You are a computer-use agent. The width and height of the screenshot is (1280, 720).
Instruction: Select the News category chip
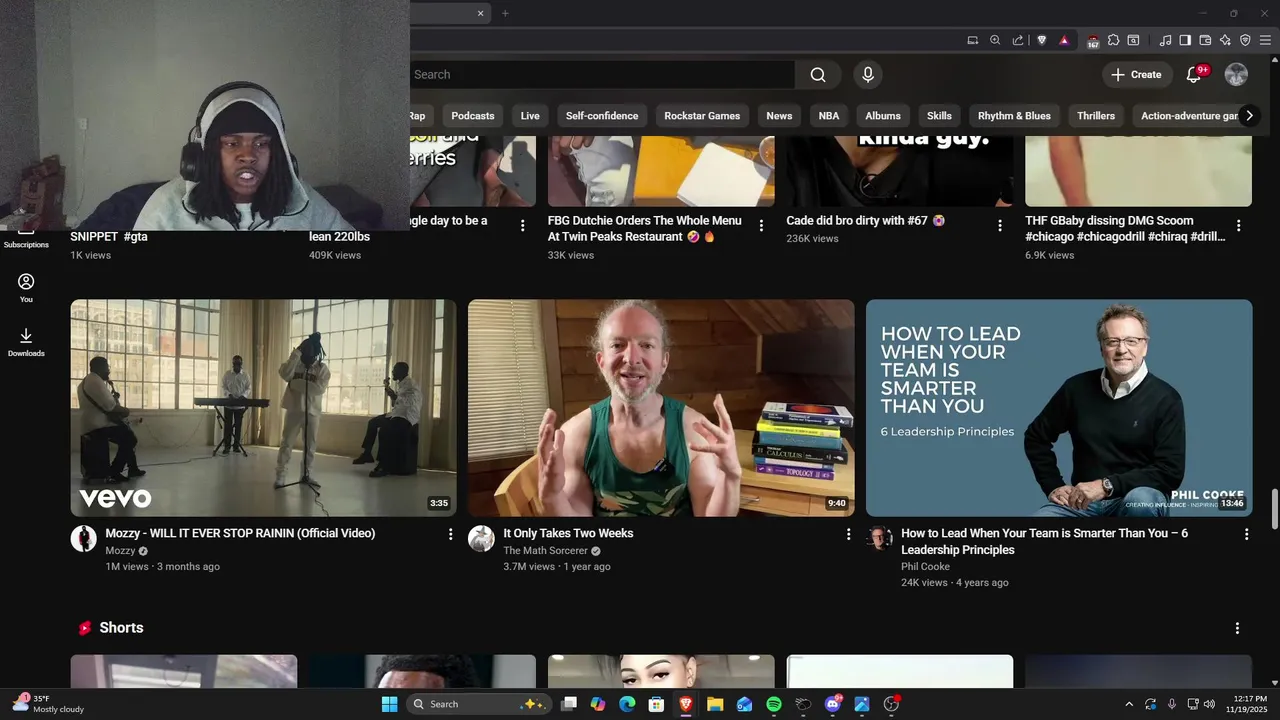pyautogui.click(x=779, y=116)
